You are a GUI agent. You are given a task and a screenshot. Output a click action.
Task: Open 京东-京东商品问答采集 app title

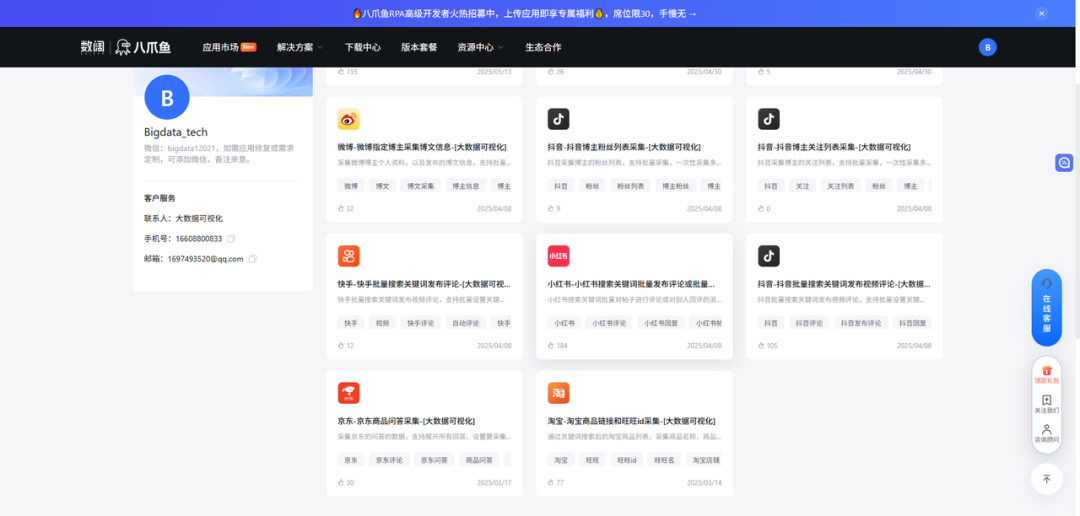tap(406, 421)
